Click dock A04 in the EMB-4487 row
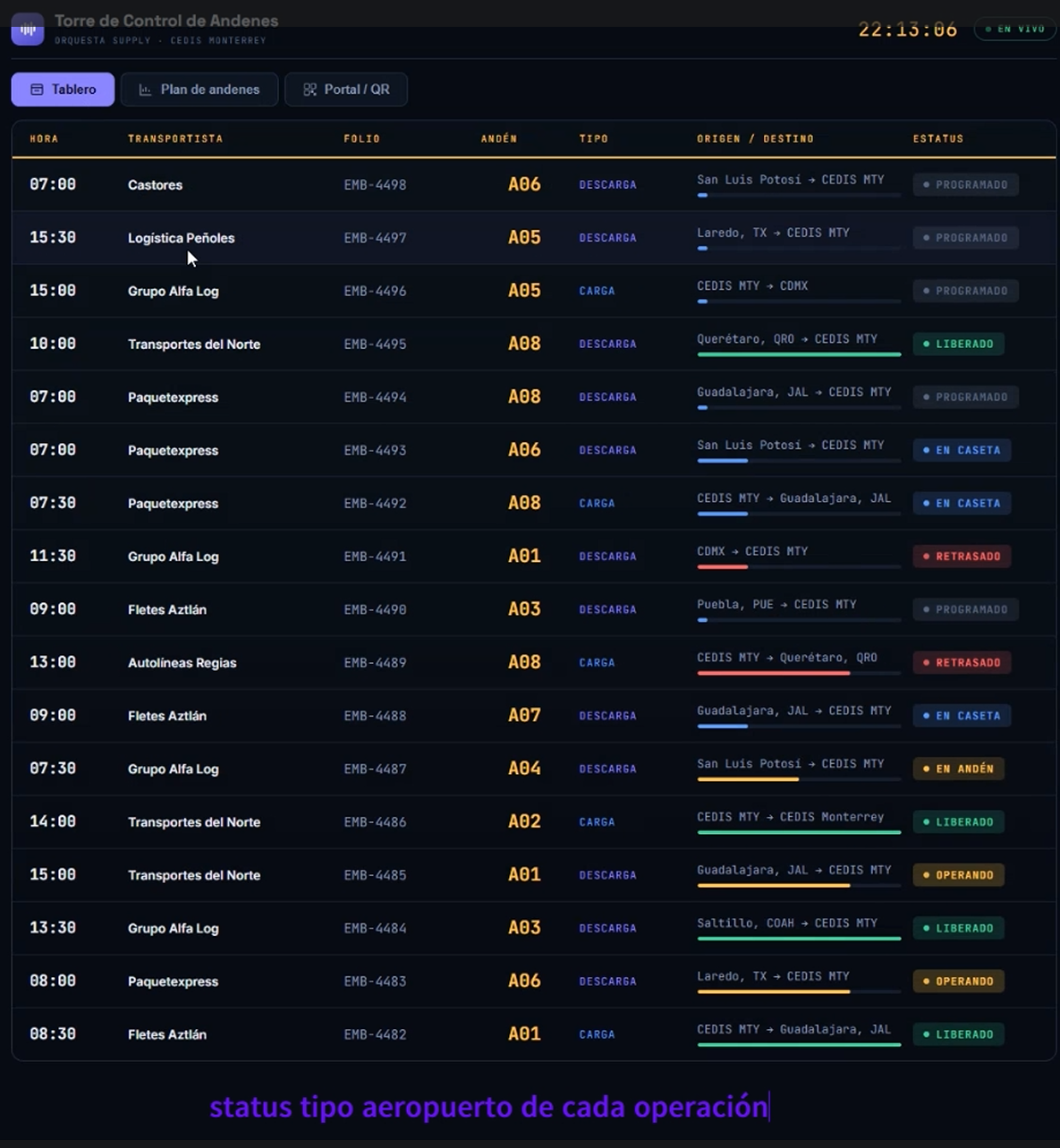The height and width of the screenshot is (1148, 1060). pyautogui.click(x=524, y=769)
